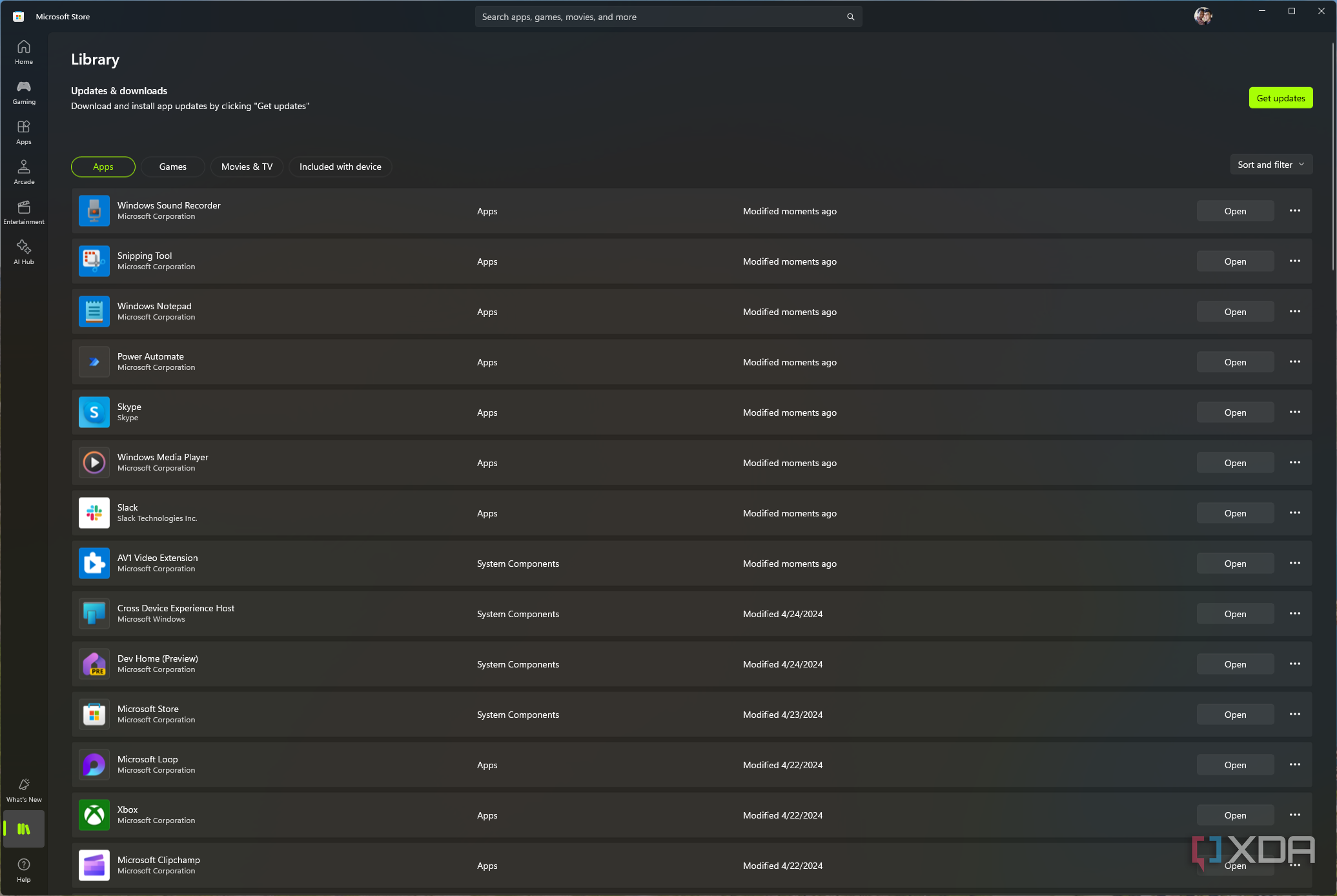Click the Skype app icon
Screen dimensions: 1337x896
(x=94, y=412)
